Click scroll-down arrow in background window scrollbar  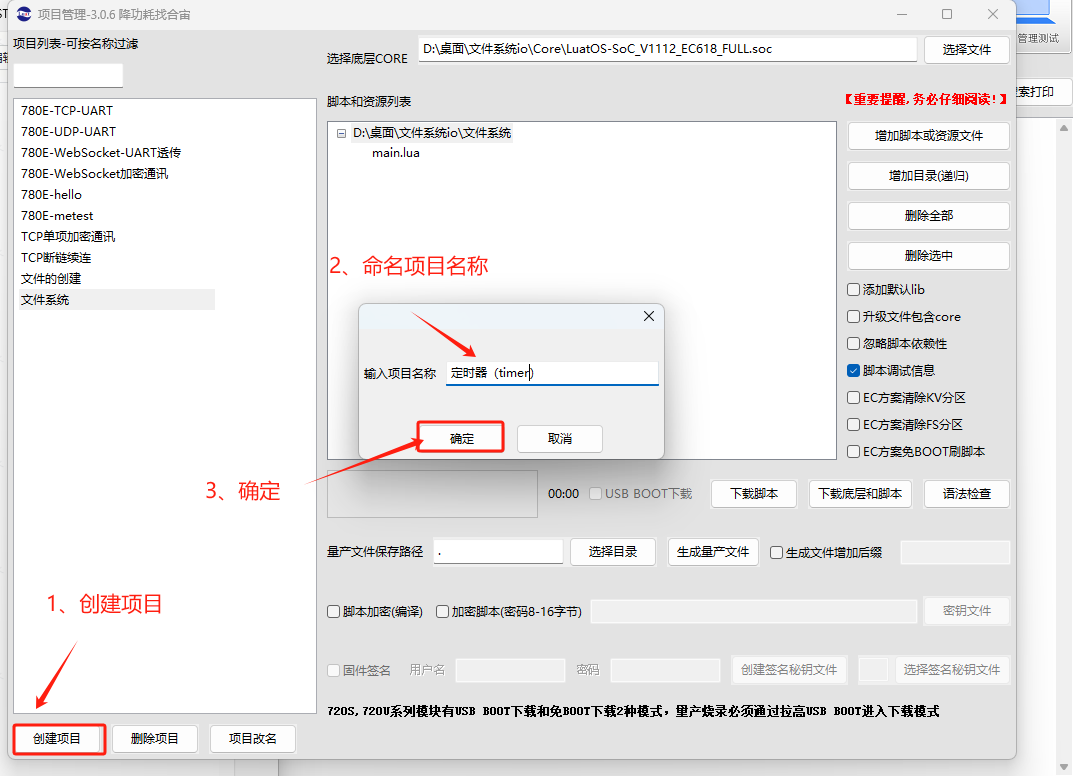click(1063, 766)
